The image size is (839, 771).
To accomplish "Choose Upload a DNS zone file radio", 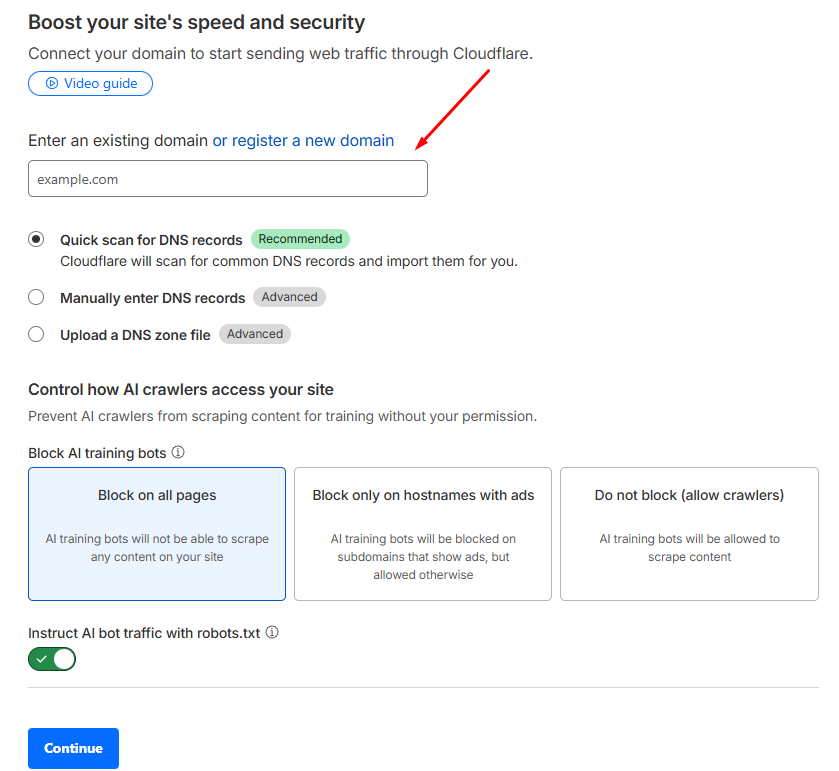I will coord(37,334).
